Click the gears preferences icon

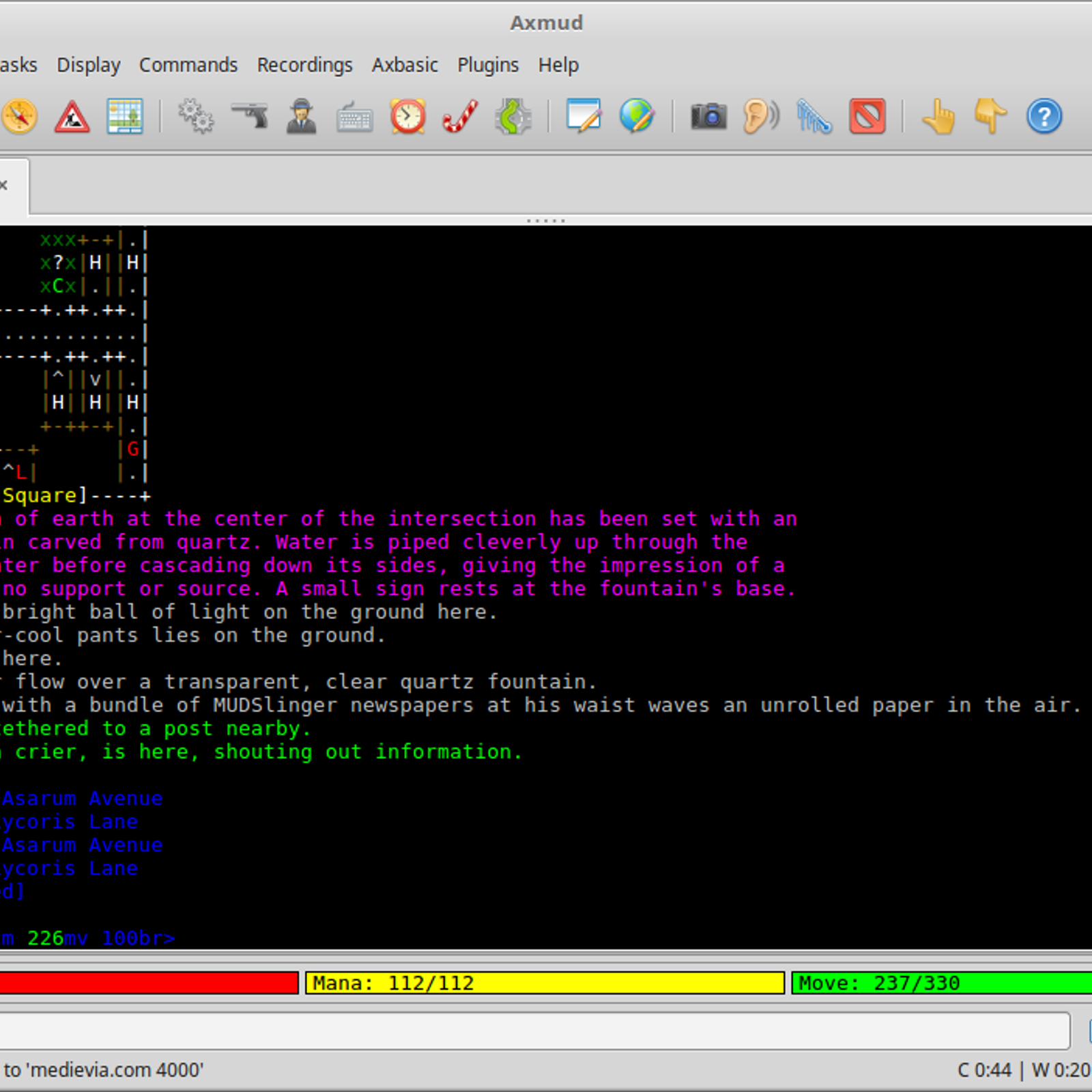pos(196,117)
